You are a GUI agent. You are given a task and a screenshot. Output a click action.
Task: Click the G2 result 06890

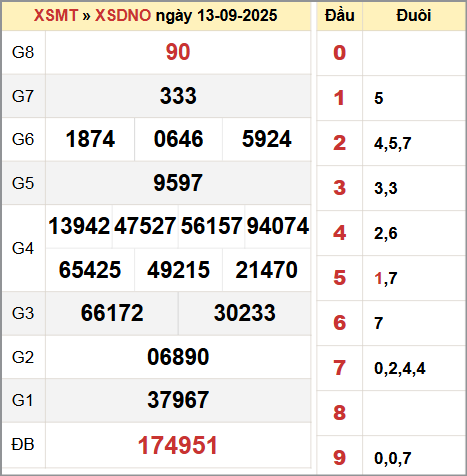point(178,357)
